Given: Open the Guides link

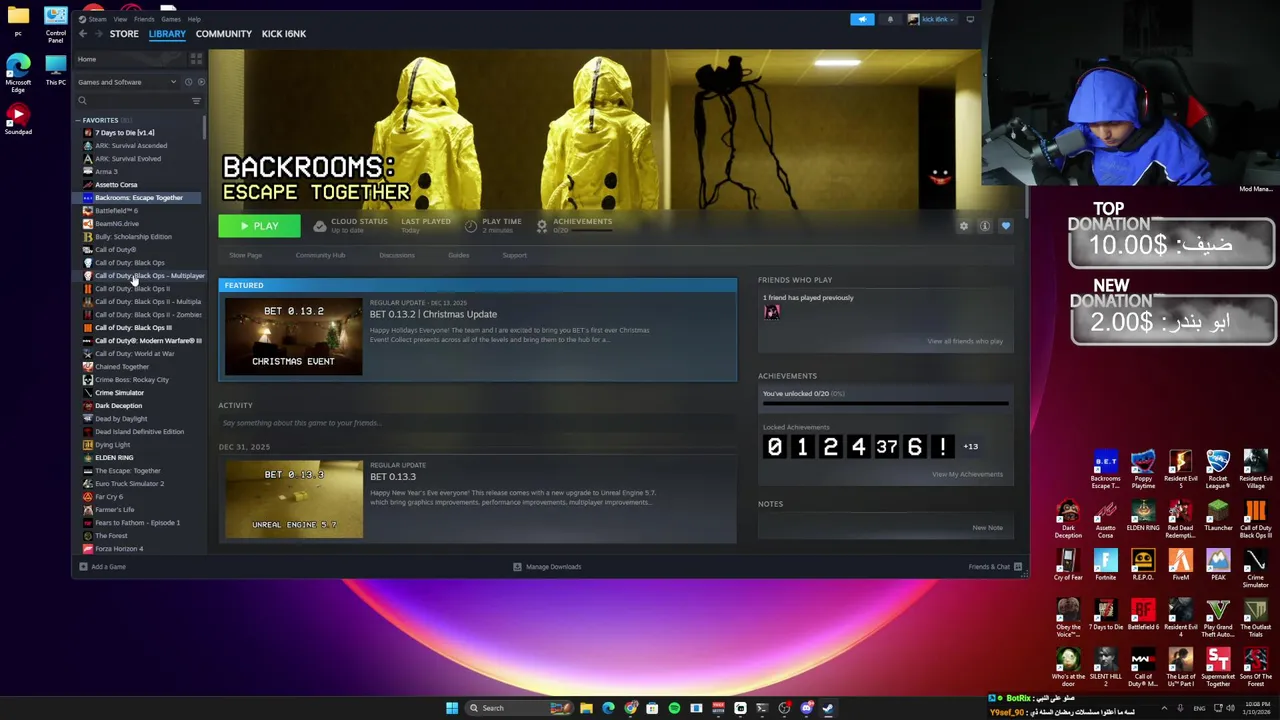Looking at the screenshot, I should 459,255.
